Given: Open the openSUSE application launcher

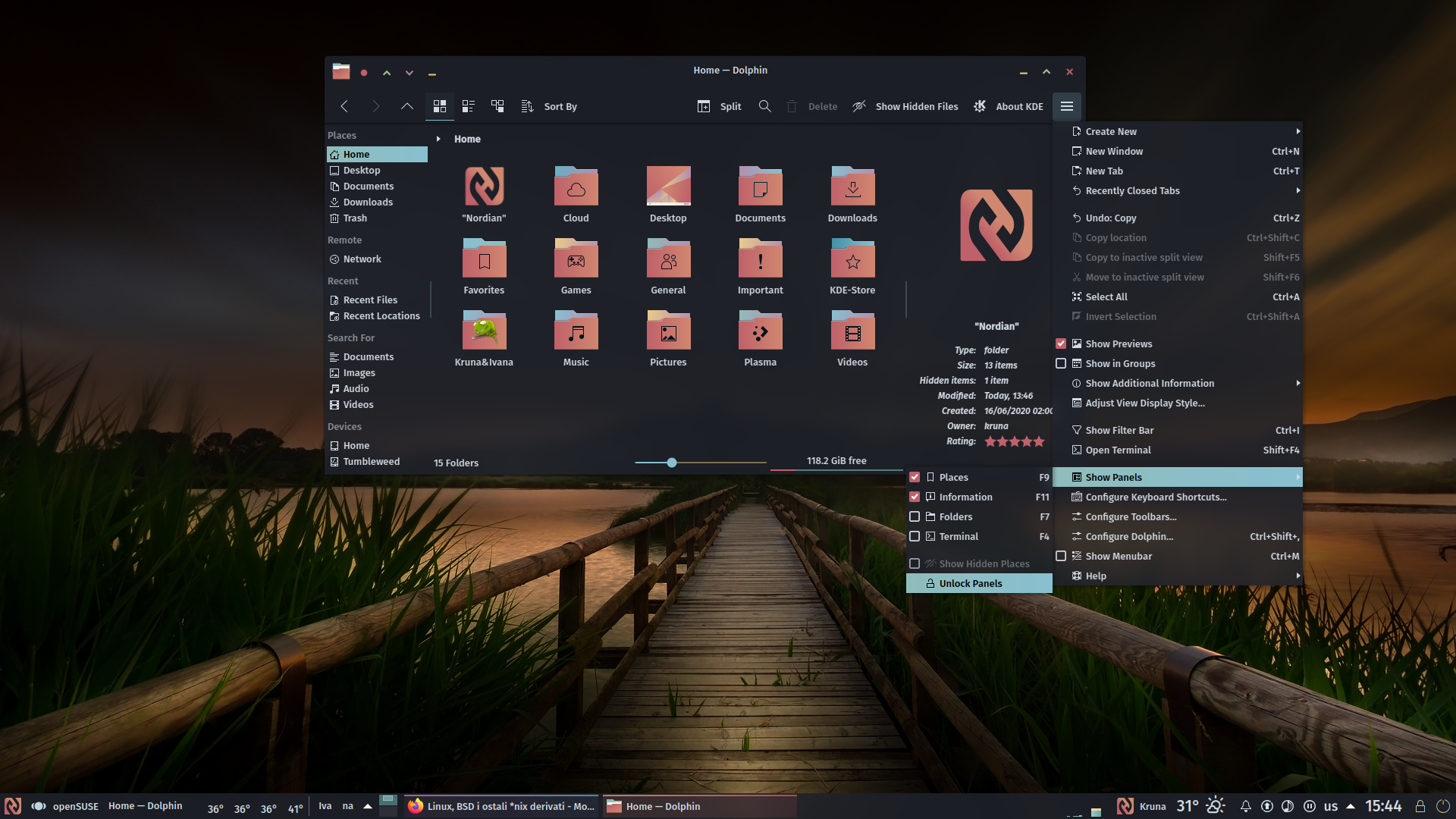Looking at the screenshot, I should coord(13,806).
